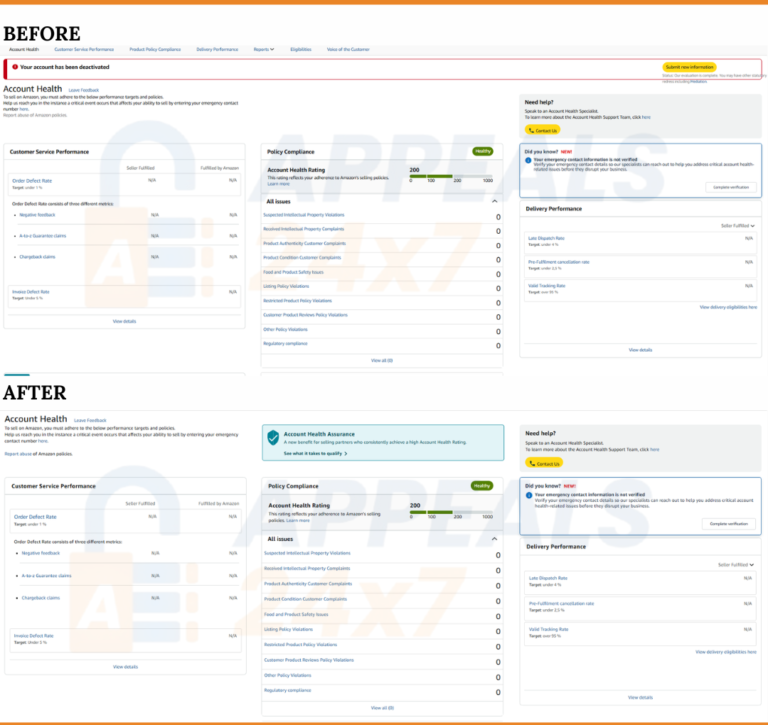768x725 pixels.
Task: Open Late Dispatch Rate in BEFORE Delivery Performance
Action: pos(546,238)
